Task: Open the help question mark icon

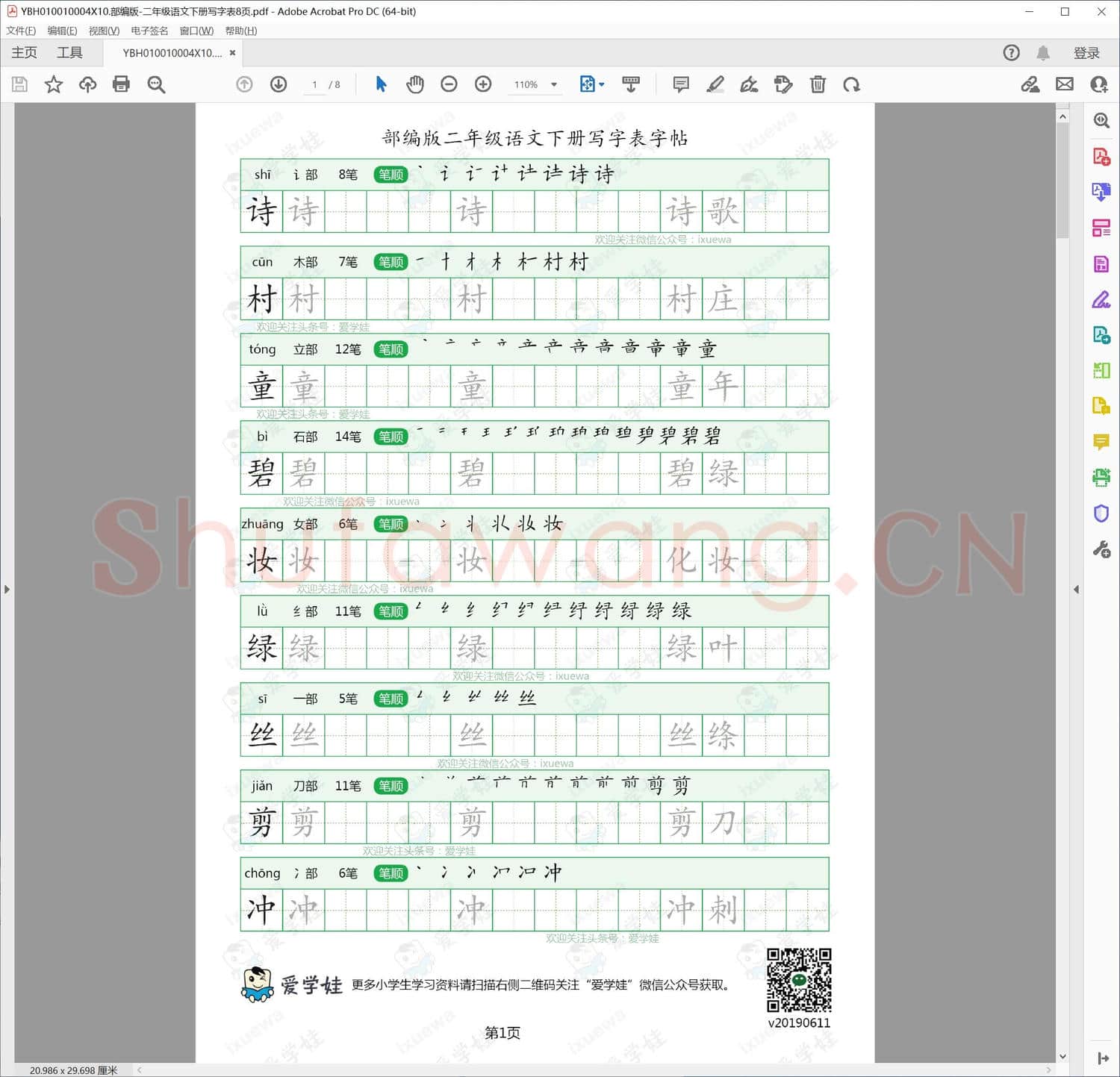Action: [x=1011, y=53]
